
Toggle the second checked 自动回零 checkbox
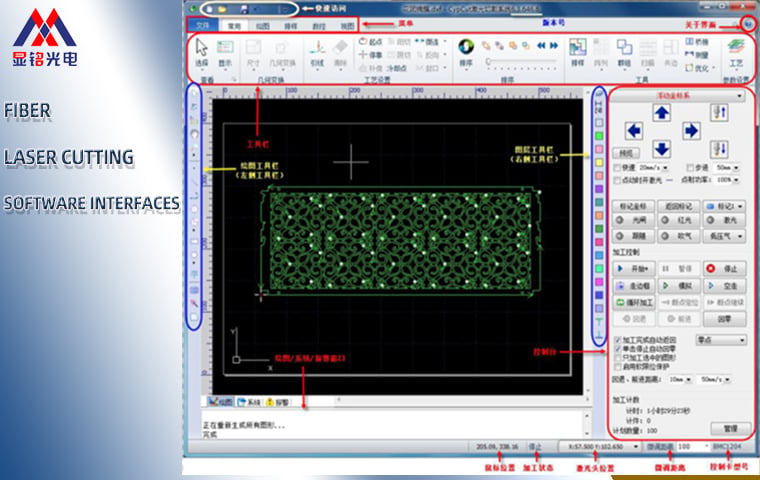[618, 349]
